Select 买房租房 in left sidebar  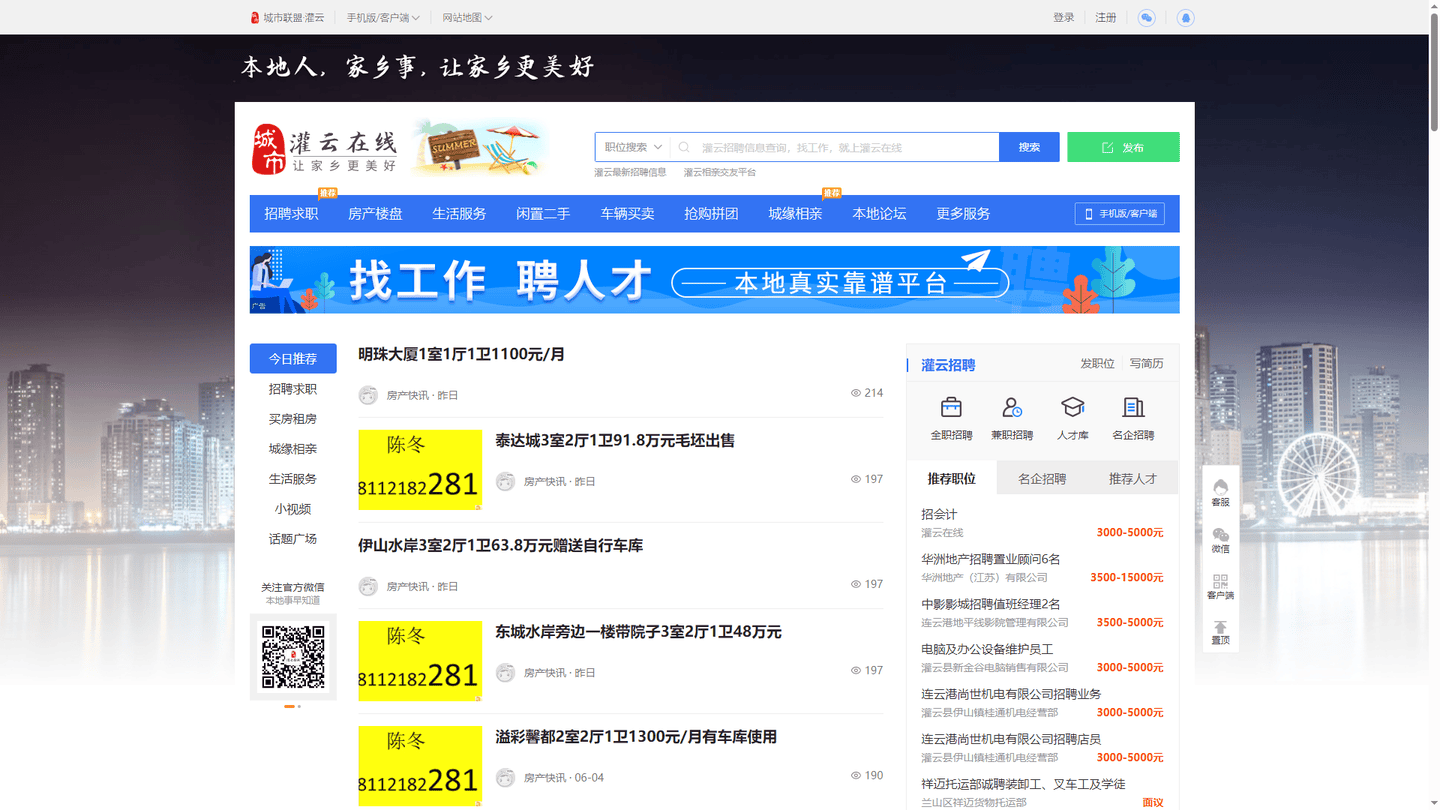293,419
